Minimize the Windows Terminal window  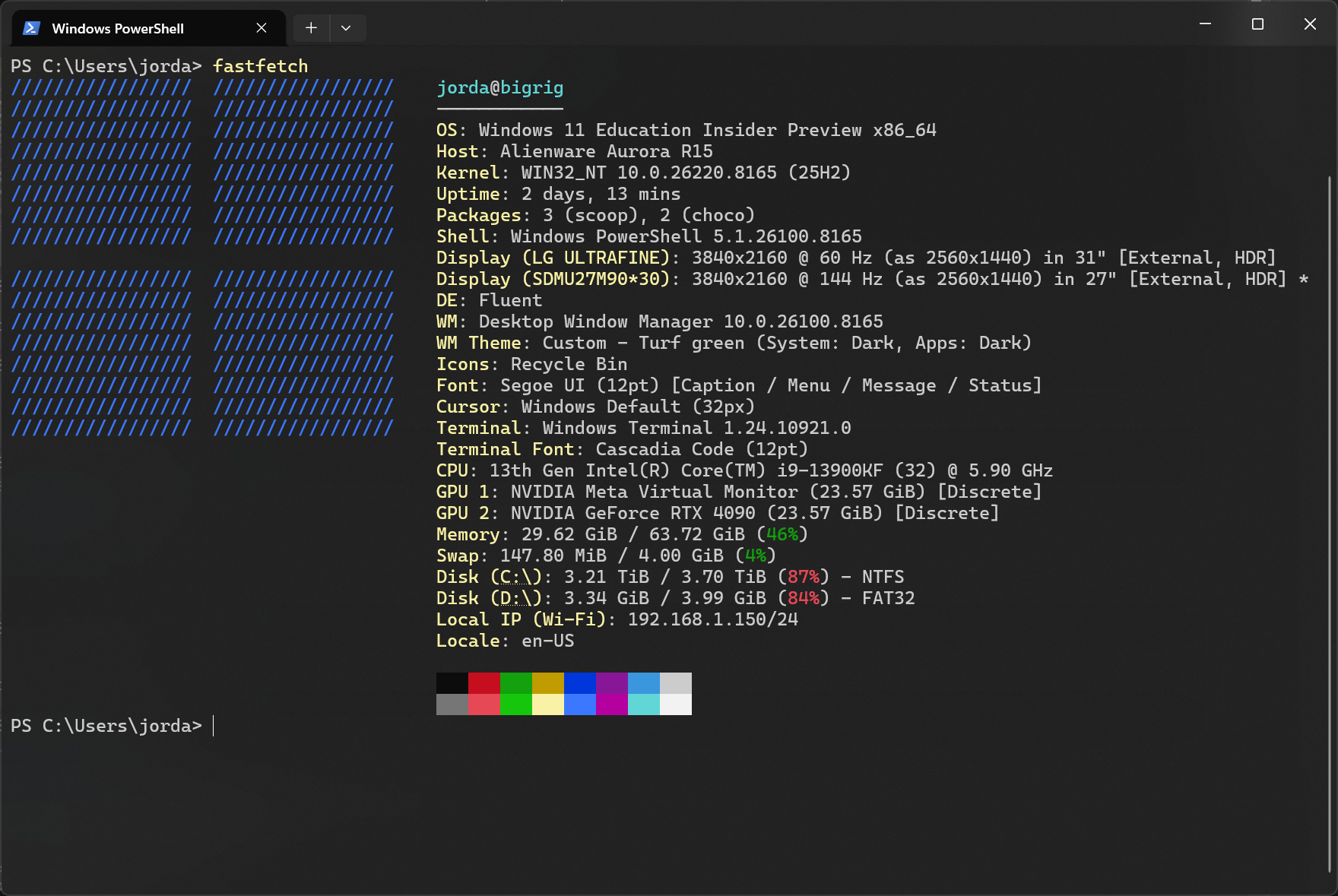click(1205, 24)
